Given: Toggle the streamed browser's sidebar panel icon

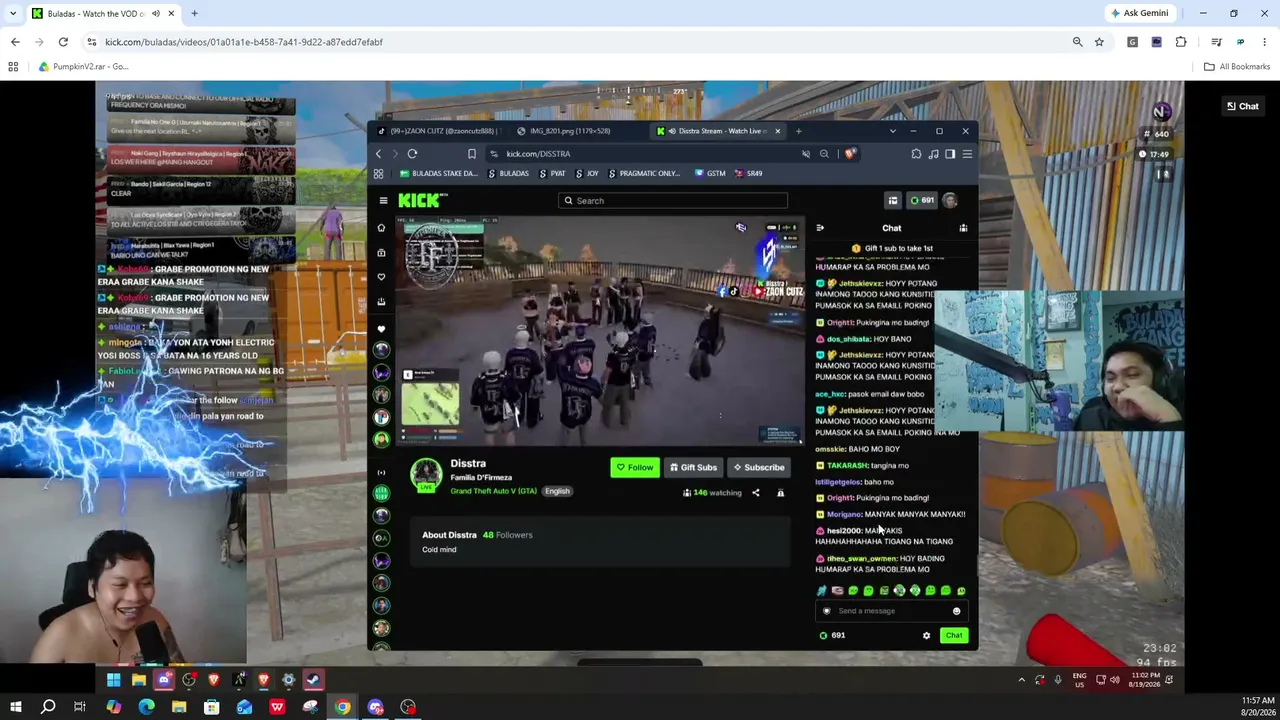Looking at the screenshot, I should pos(950,154).
